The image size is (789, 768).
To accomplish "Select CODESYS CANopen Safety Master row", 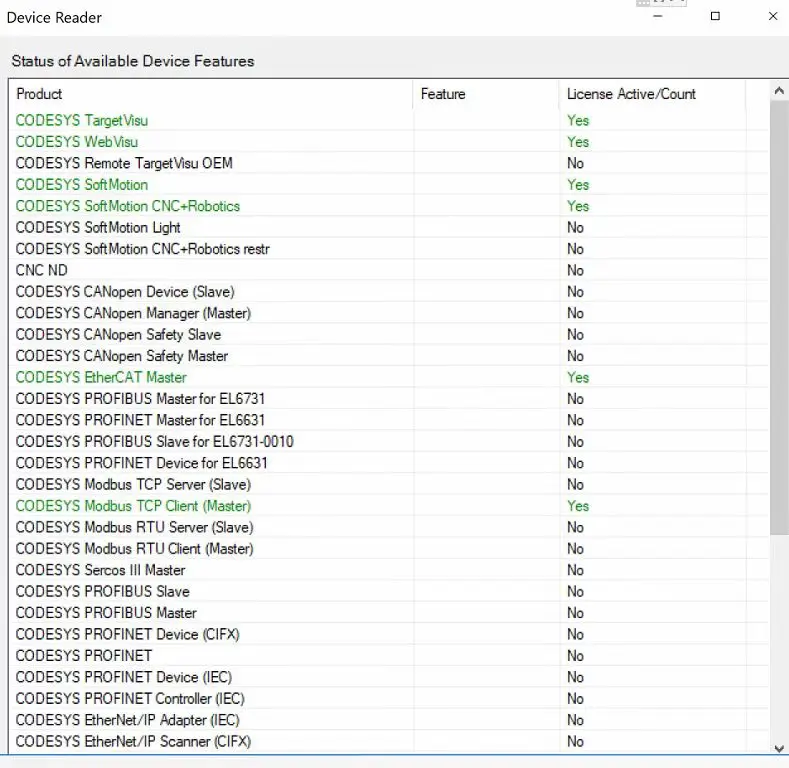I will click(x=388, y=356).
